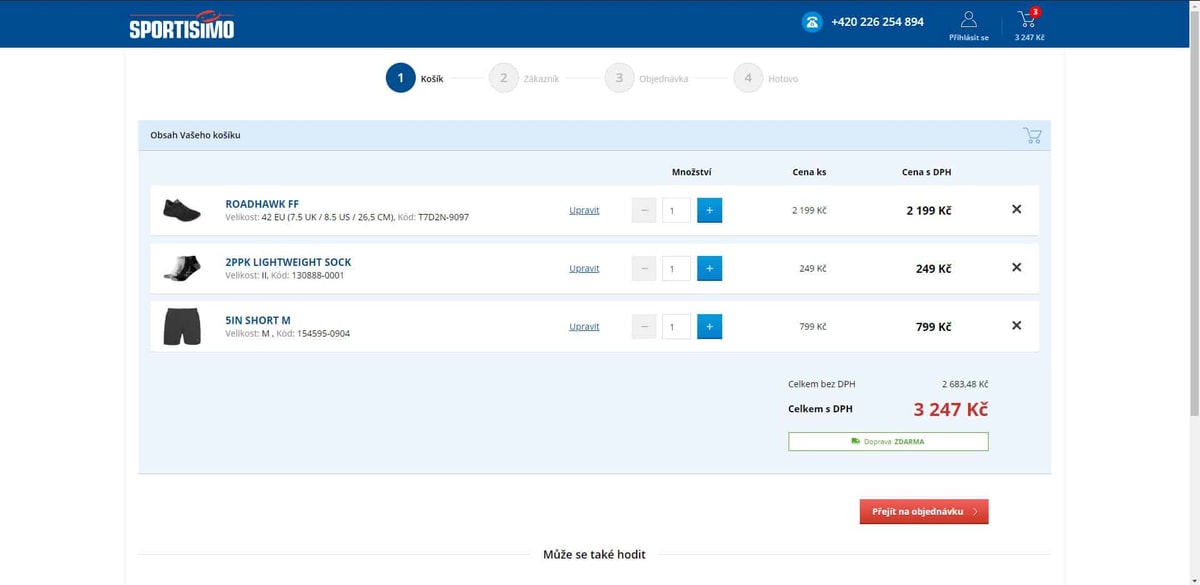1200x585 pixels.
Task: Remove 5IN SHORT M from cart
Action: click(x=1016, y=326)
